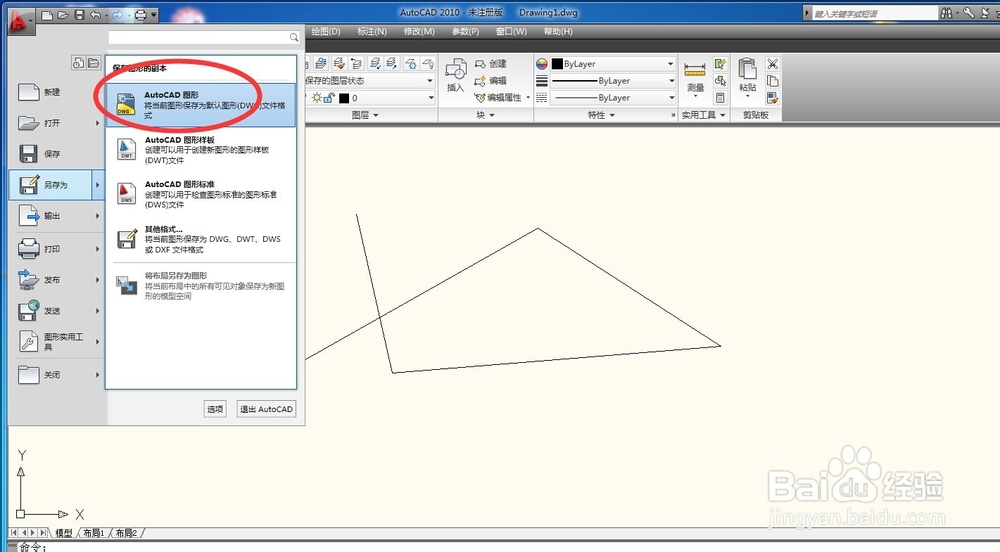Open the first ByLayer lineweight dropdown
Screen dimensions: 1000x552
coord(671,81)
